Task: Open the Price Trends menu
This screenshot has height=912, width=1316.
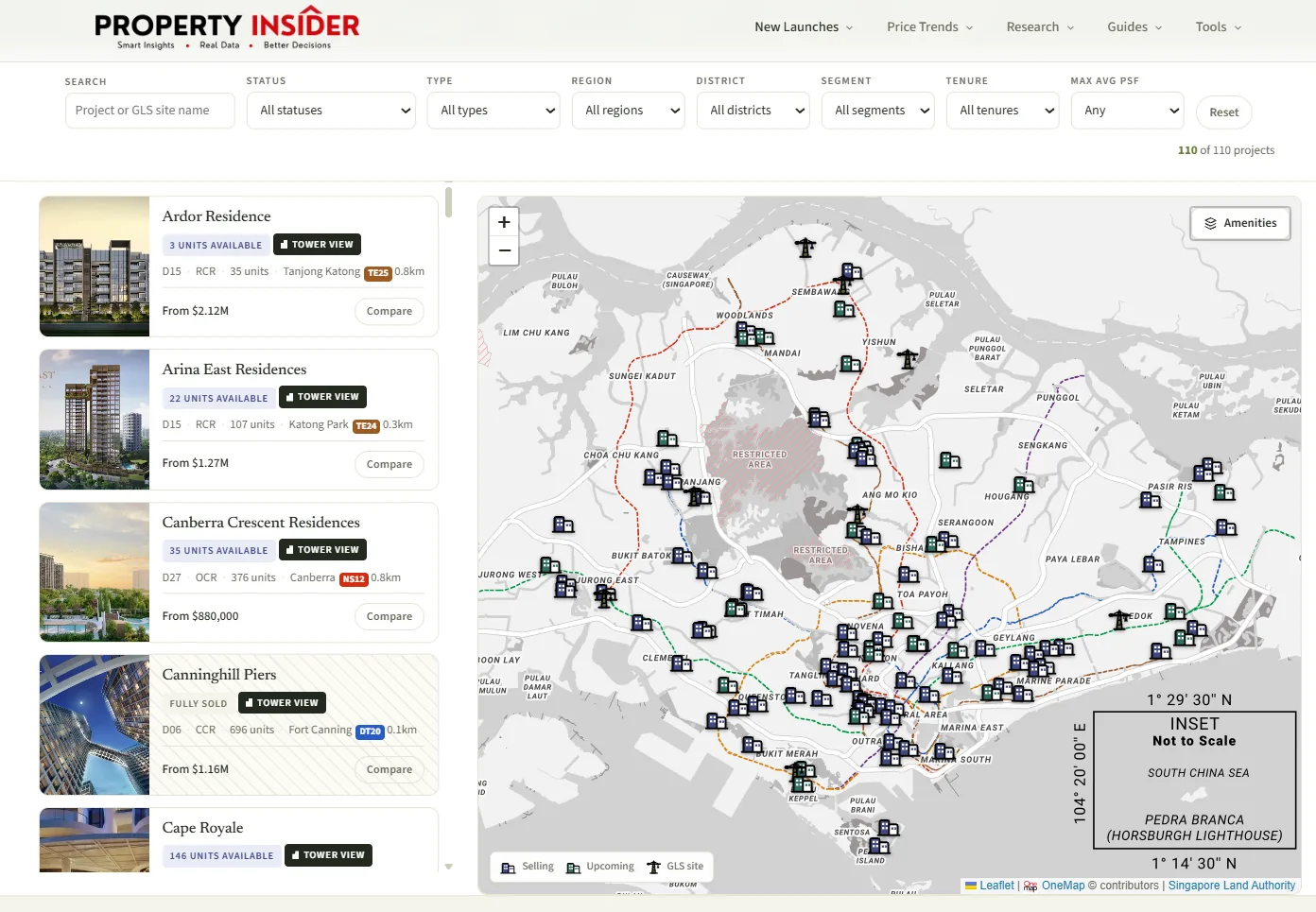Action: tap(930, 27)
